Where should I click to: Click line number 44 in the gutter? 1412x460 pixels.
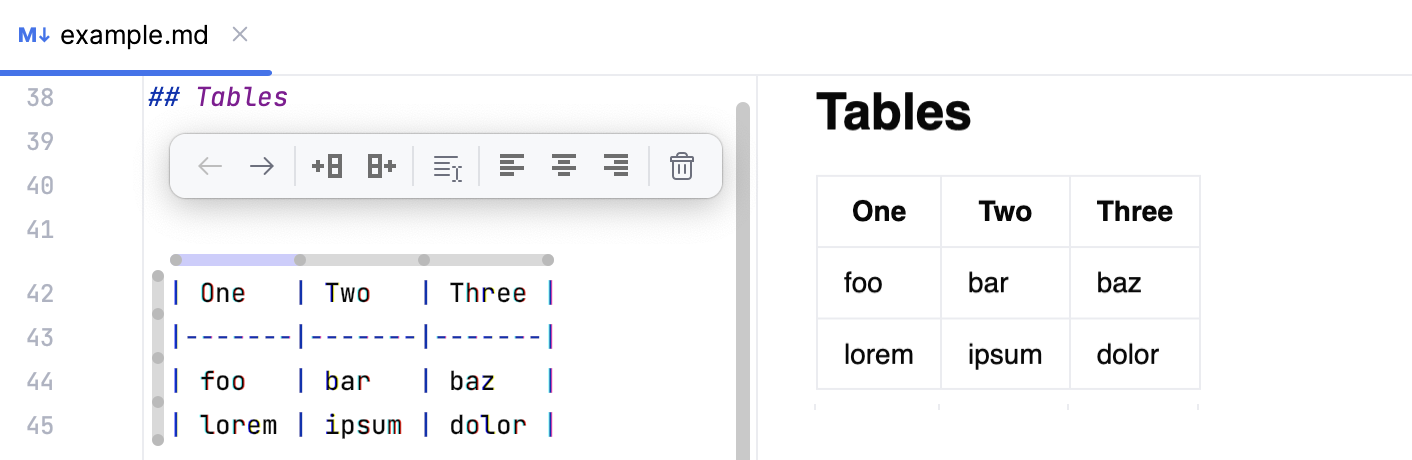tap(40, 381)
